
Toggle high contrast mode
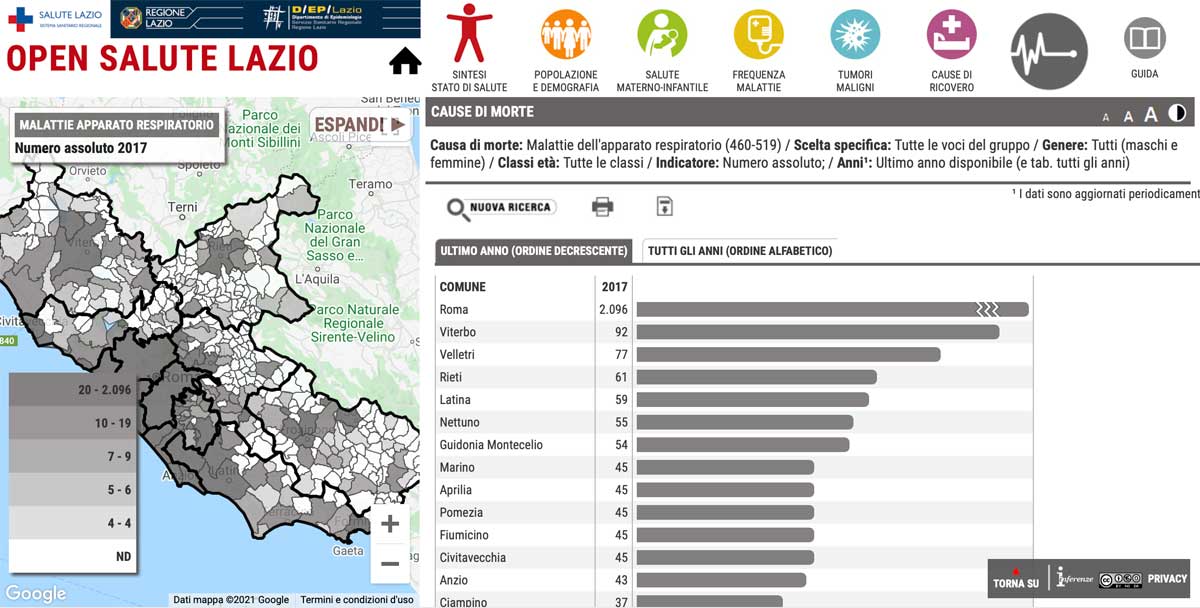1177,113
